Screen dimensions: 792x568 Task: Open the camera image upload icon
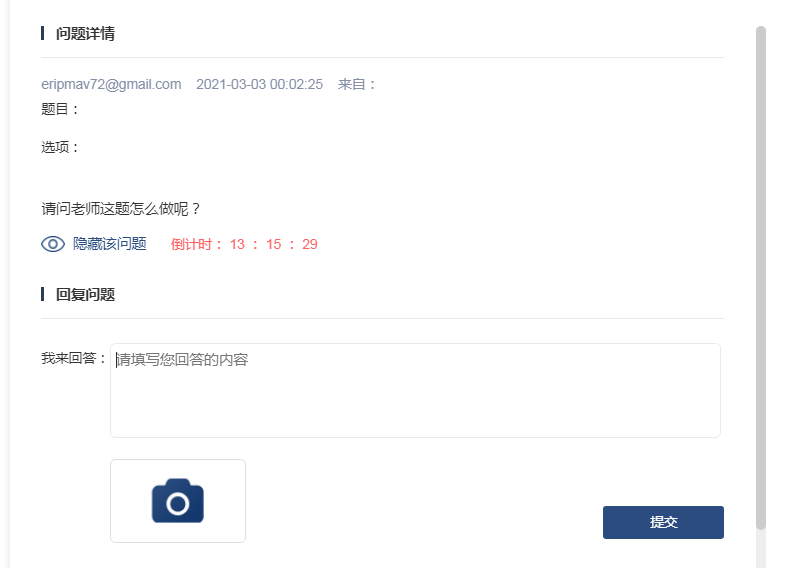pyautogui.click(x=178, y=501)
